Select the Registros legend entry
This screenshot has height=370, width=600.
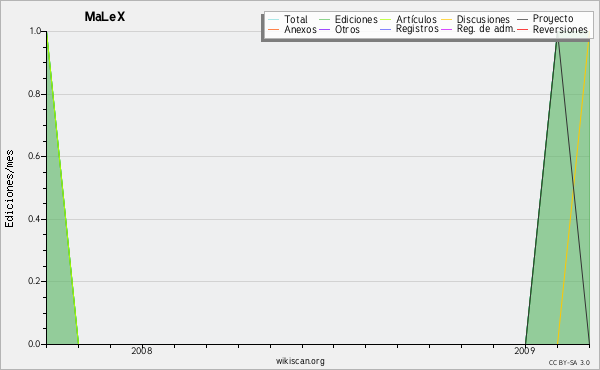point(417,29)
